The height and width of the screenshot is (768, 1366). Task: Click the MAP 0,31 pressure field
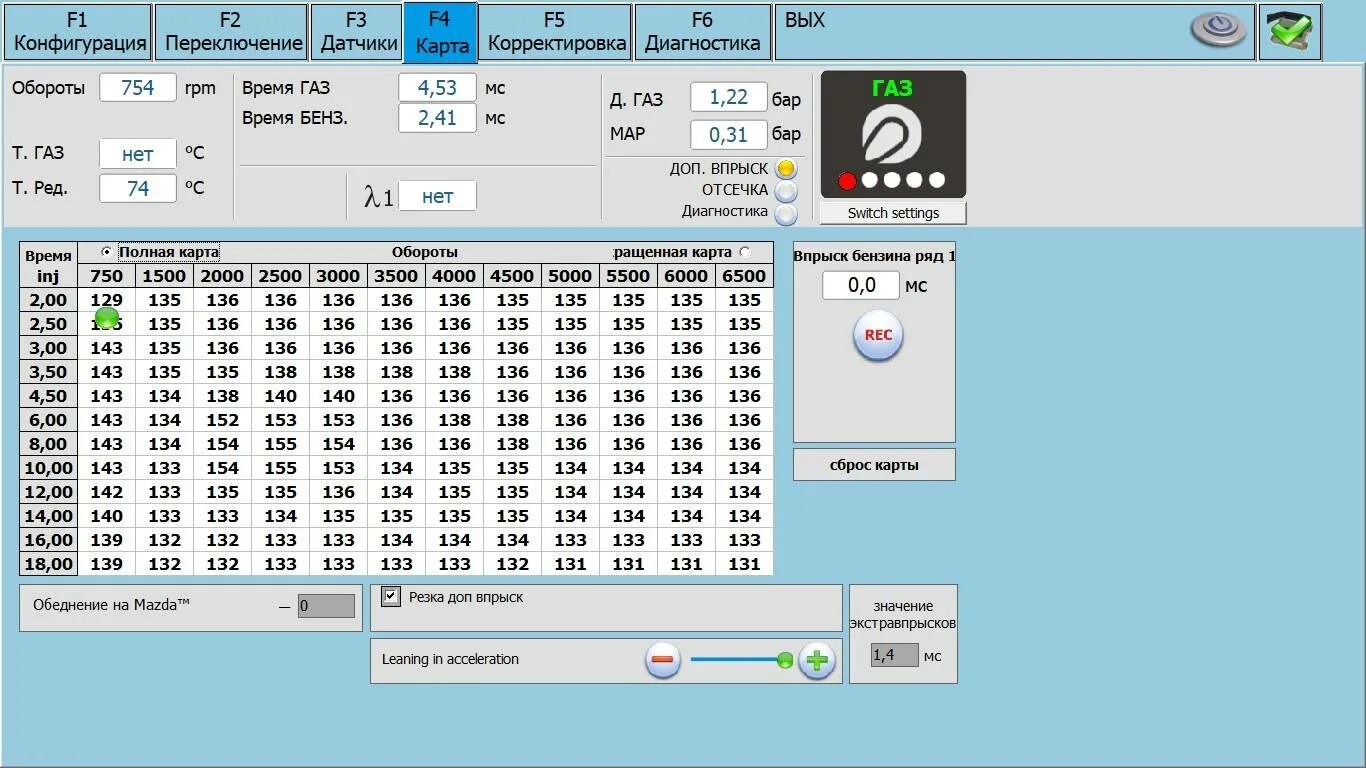(x=729, y=134)
